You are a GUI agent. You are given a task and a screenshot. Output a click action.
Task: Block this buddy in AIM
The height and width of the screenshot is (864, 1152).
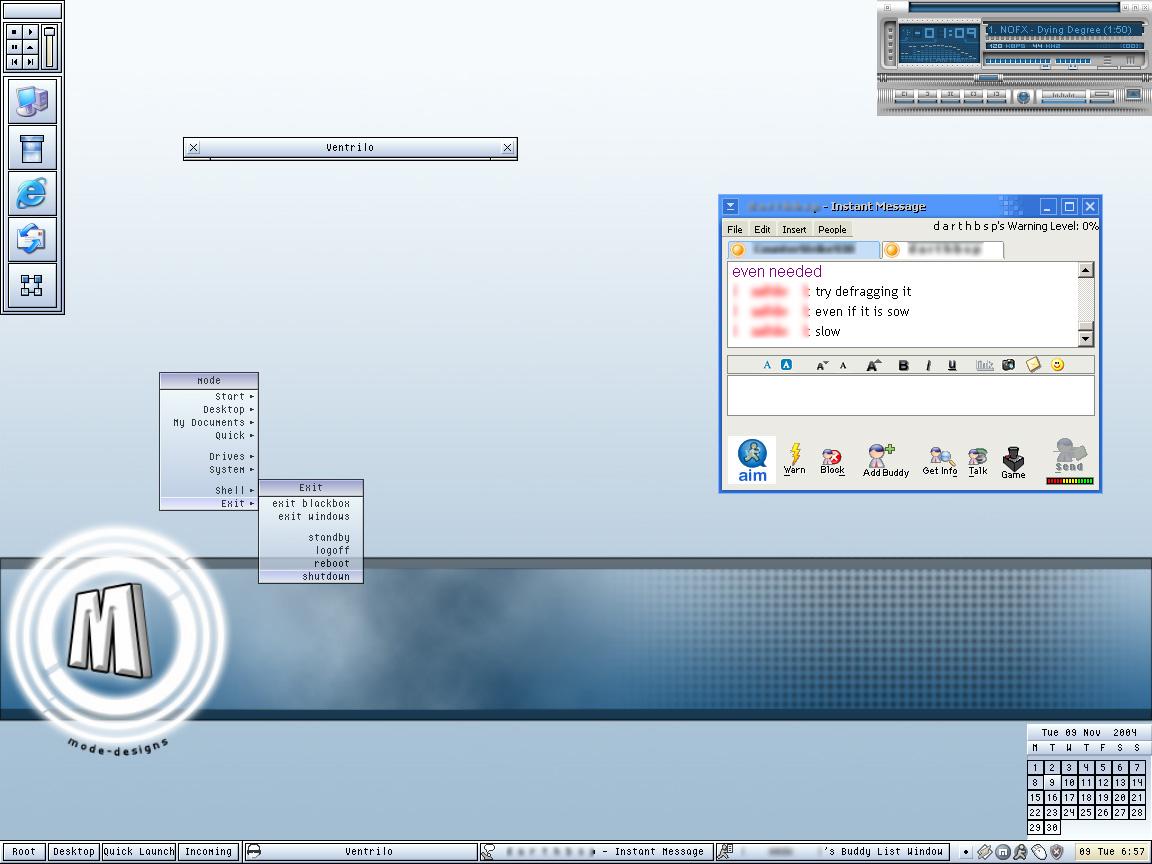832,461
